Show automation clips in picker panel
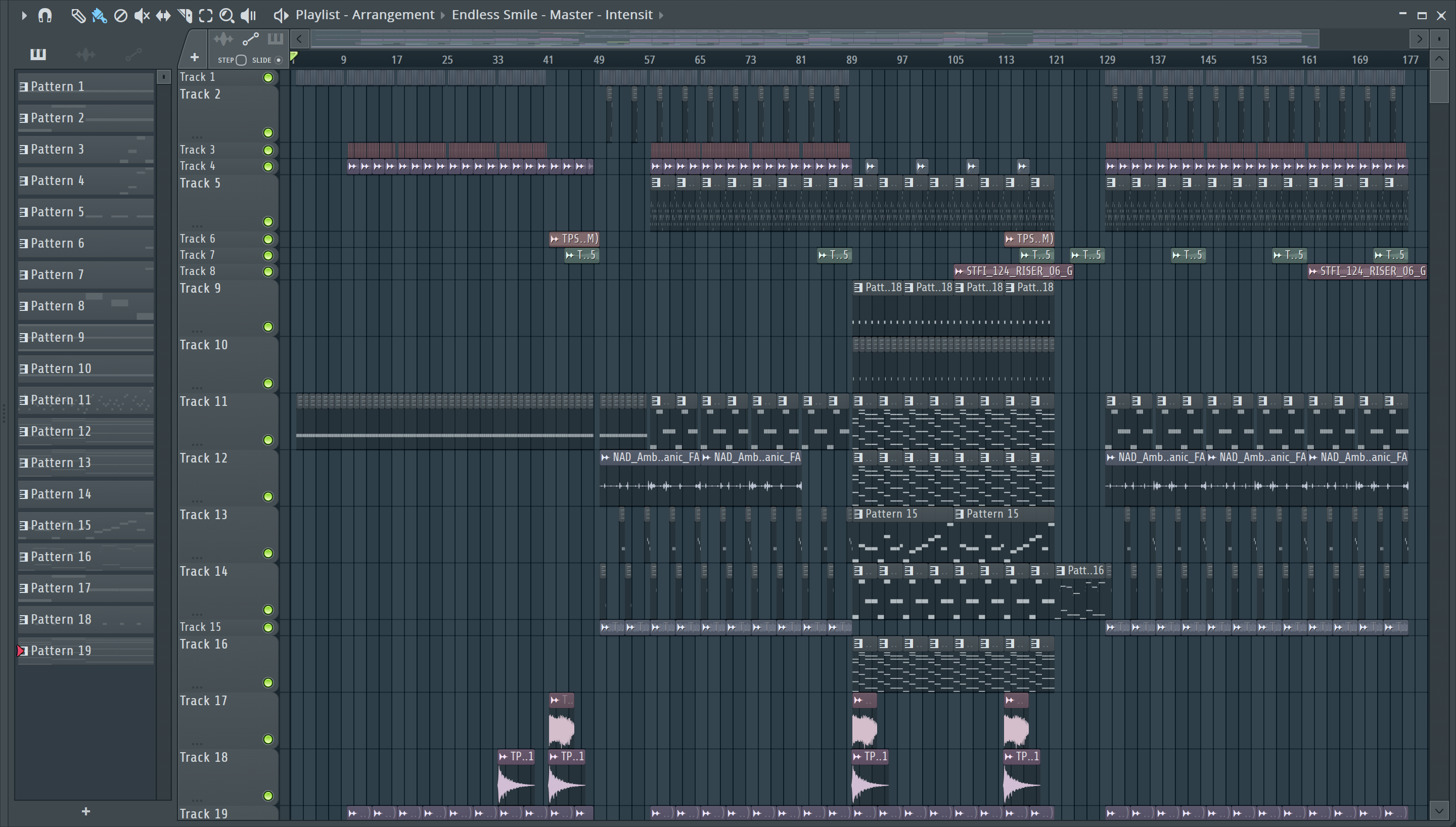 coord(133,55)
